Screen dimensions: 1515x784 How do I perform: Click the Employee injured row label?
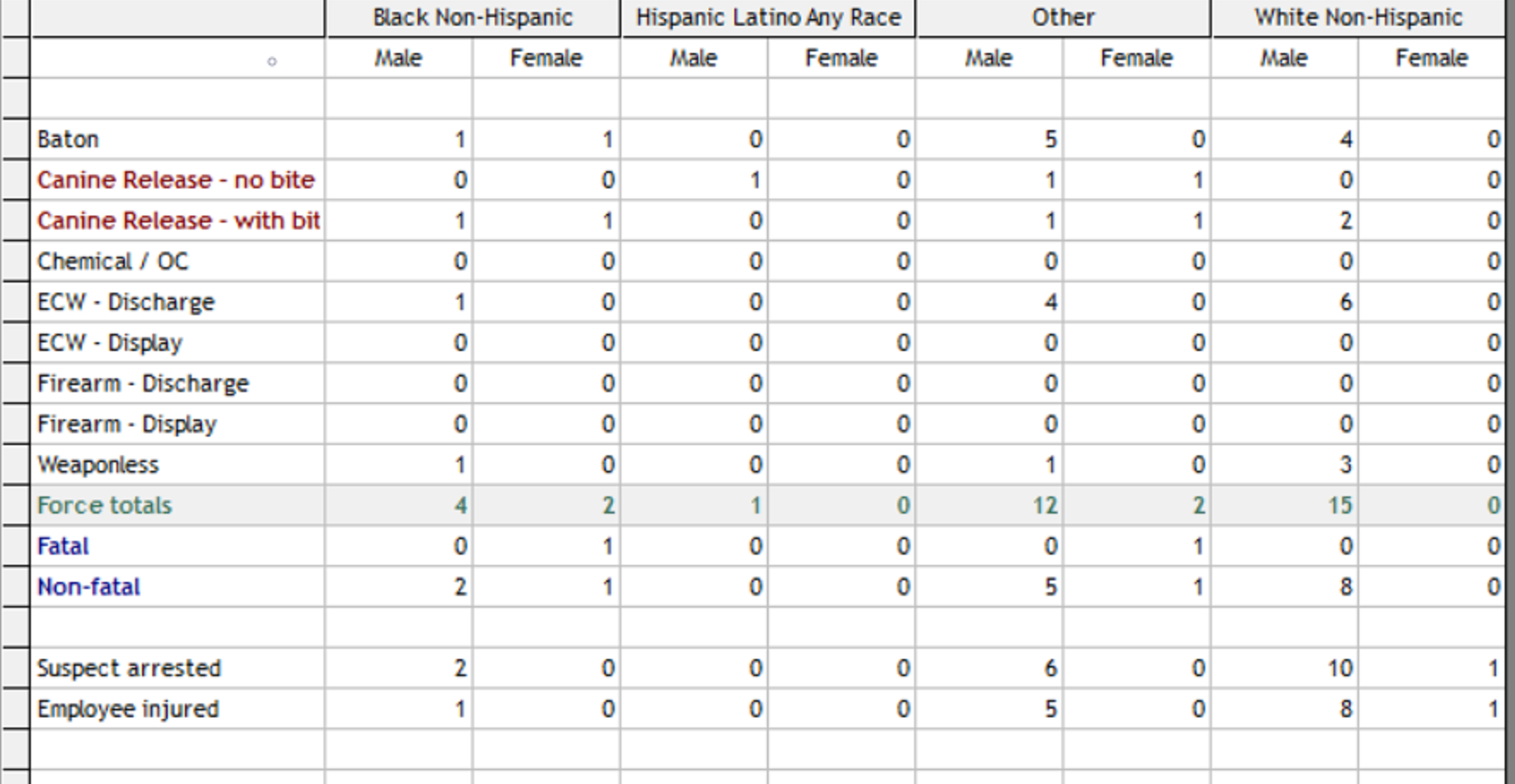pyautogui.click(x=128, y=709)
